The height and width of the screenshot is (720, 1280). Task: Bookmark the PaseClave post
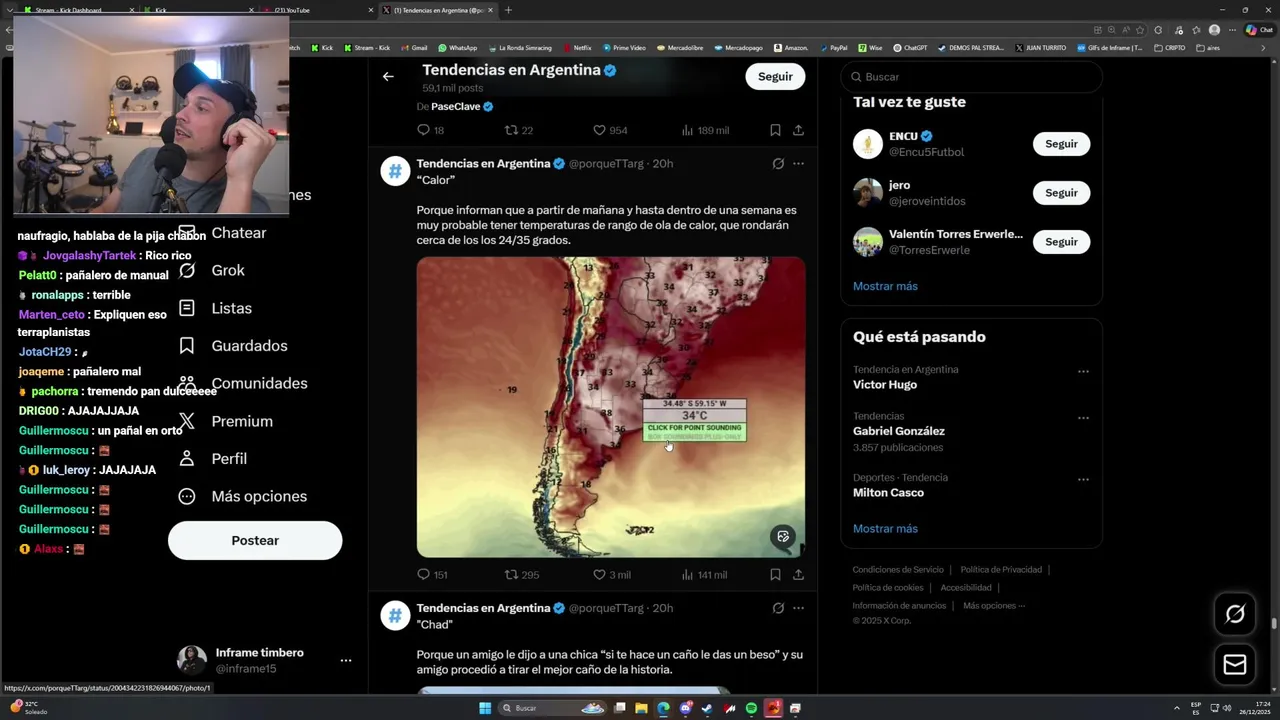[x=775, y=130]
